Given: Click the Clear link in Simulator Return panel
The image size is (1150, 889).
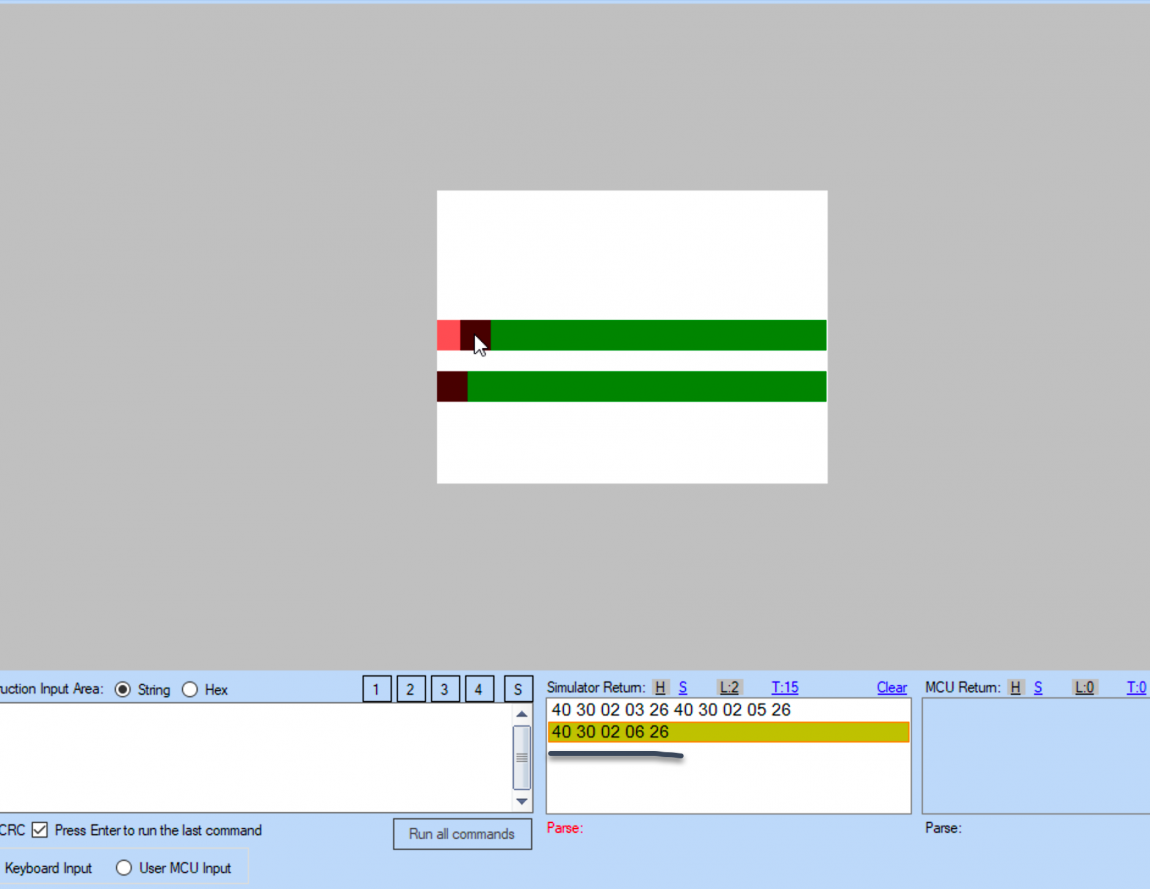Looking at the screenshot, I should tap(891, 687).
